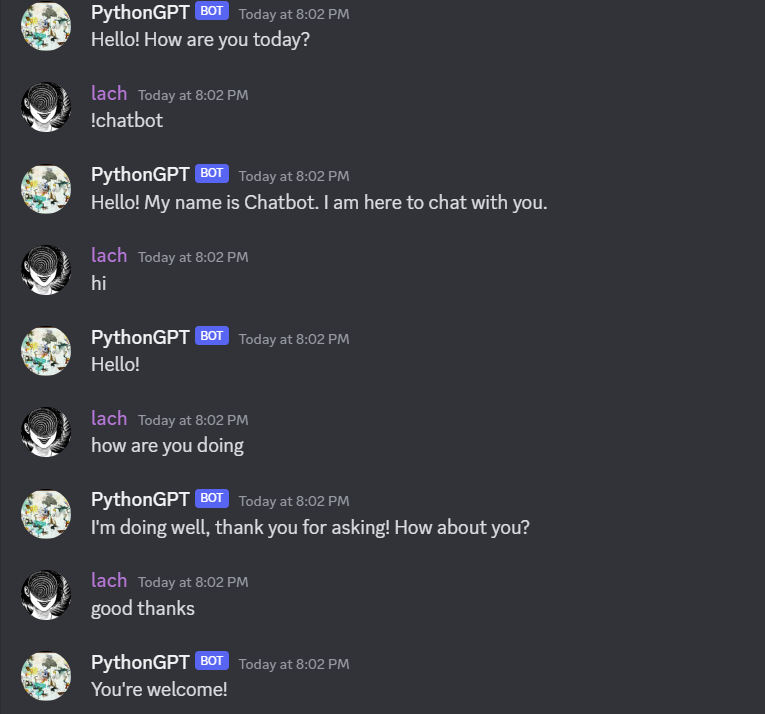This screenshot has height=714, width=765.
Task: Open PythonGPT username above 'My name is Chatbot'
Action: [140, 175]
